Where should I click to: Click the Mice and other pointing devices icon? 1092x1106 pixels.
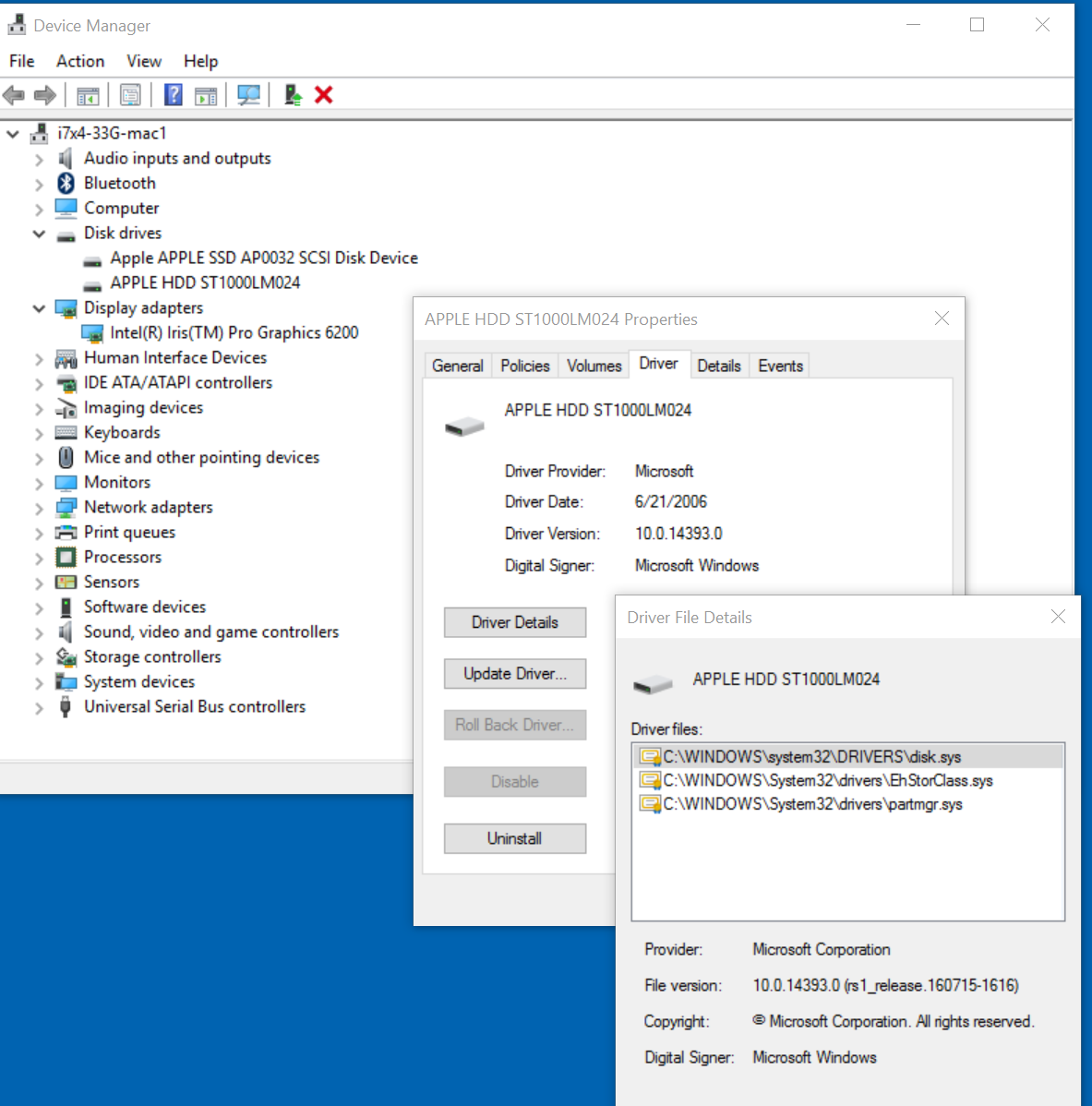click(66, 457)
